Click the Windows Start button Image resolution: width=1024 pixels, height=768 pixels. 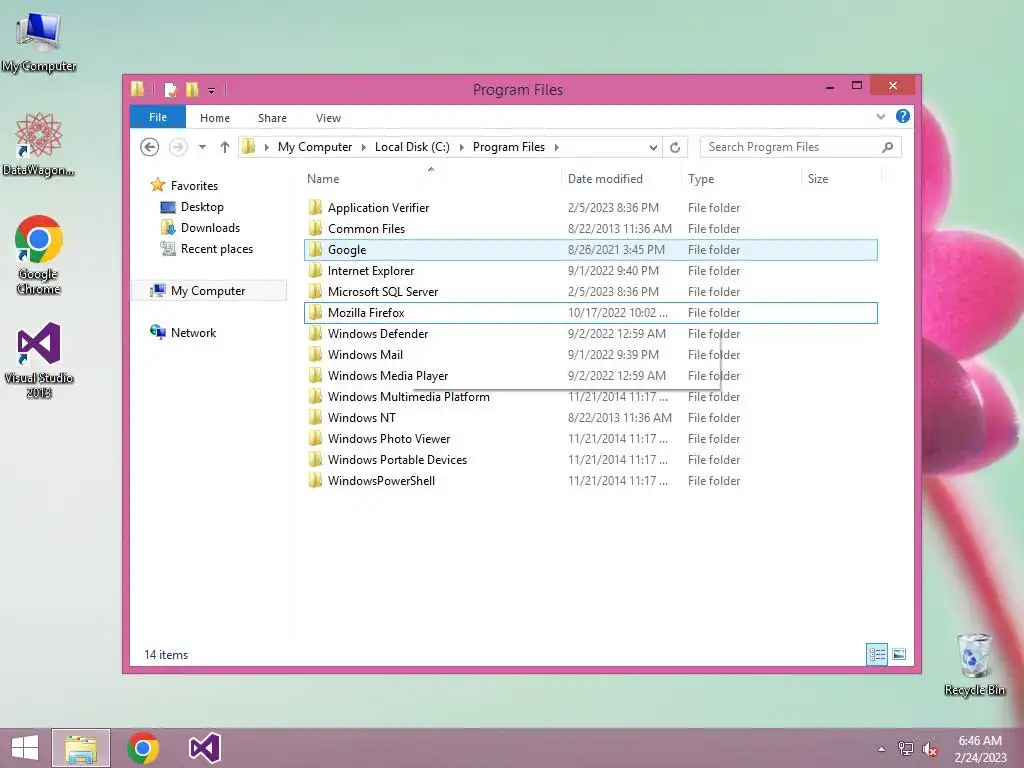(x=25, y=748)
